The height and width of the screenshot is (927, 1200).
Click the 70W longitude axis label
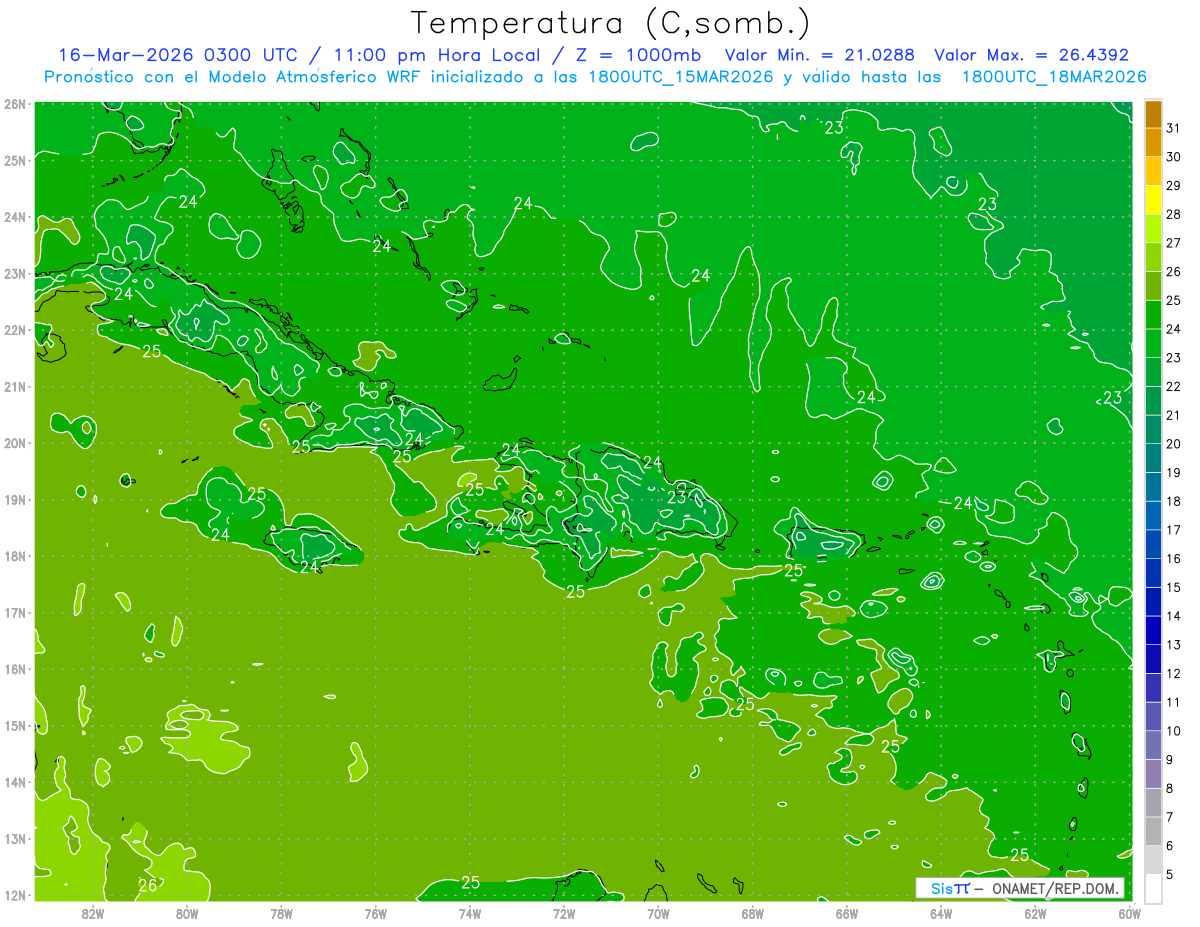point(658,913)
